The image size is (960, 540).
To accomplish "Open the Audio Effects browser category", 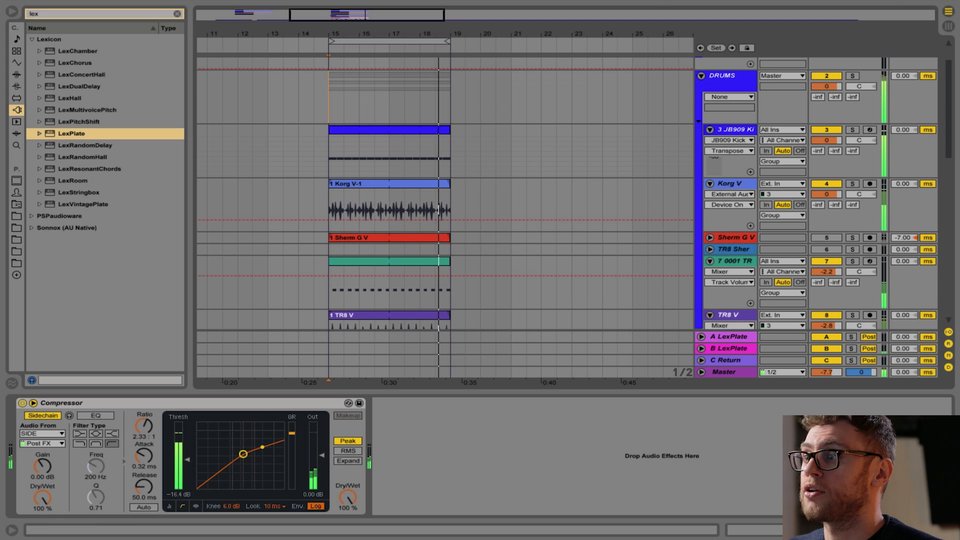I will (x=17, y=75).
